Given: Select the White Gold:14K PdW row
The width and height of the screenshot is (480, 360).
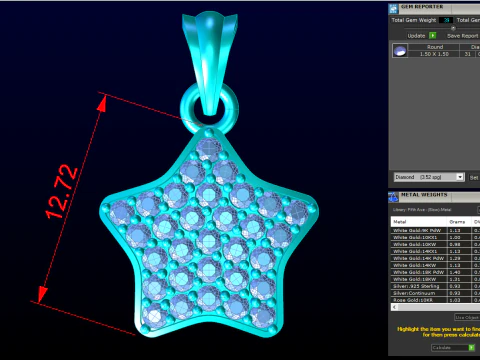Looking at the screenshot, I should [x=435, y=258].
